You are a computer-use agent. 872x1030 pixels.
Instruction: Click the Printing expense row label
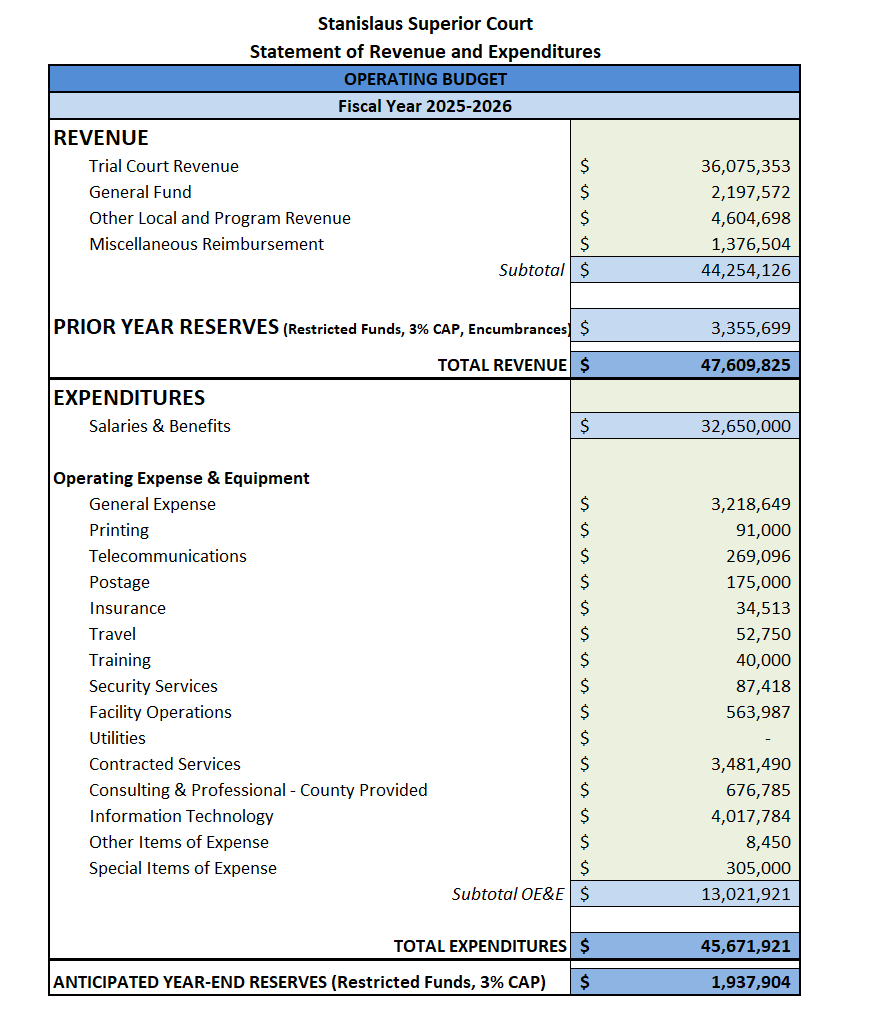tap(119, 530)
